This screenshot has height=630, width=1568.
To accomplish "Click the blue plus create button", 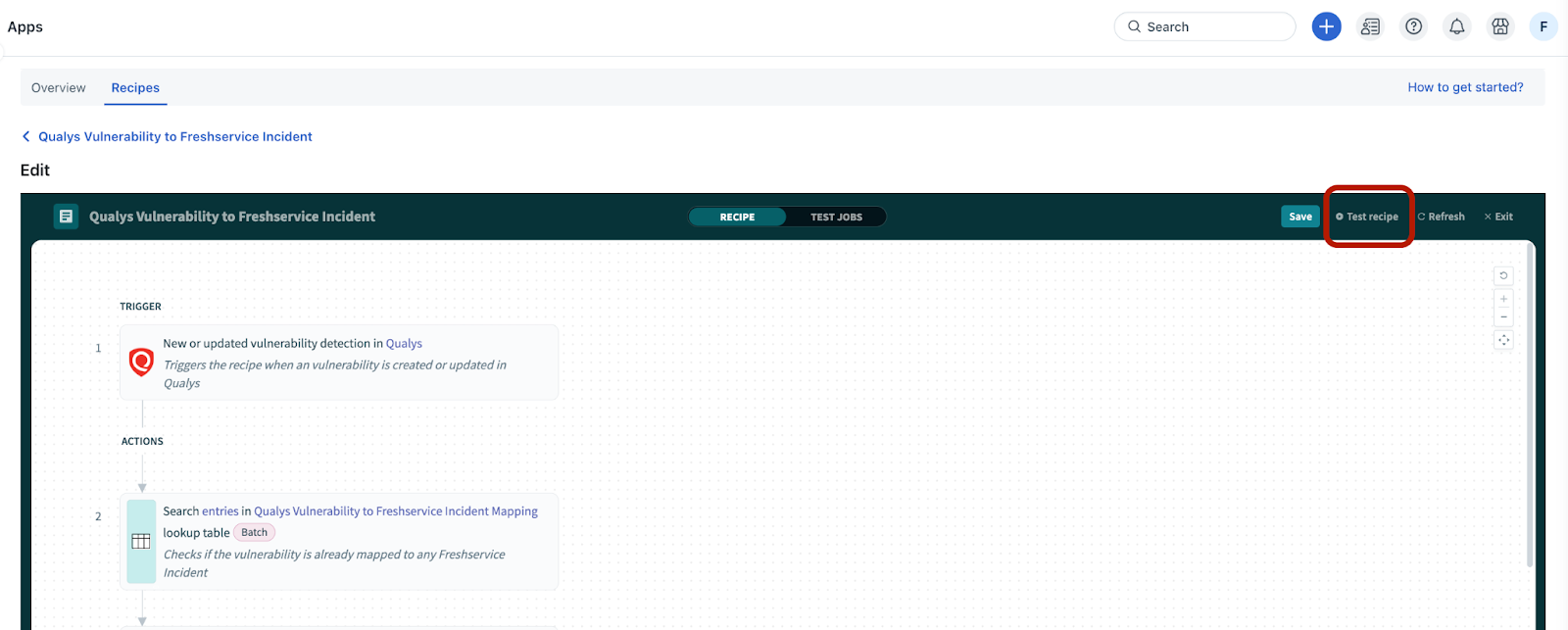I will (1326, 26).
